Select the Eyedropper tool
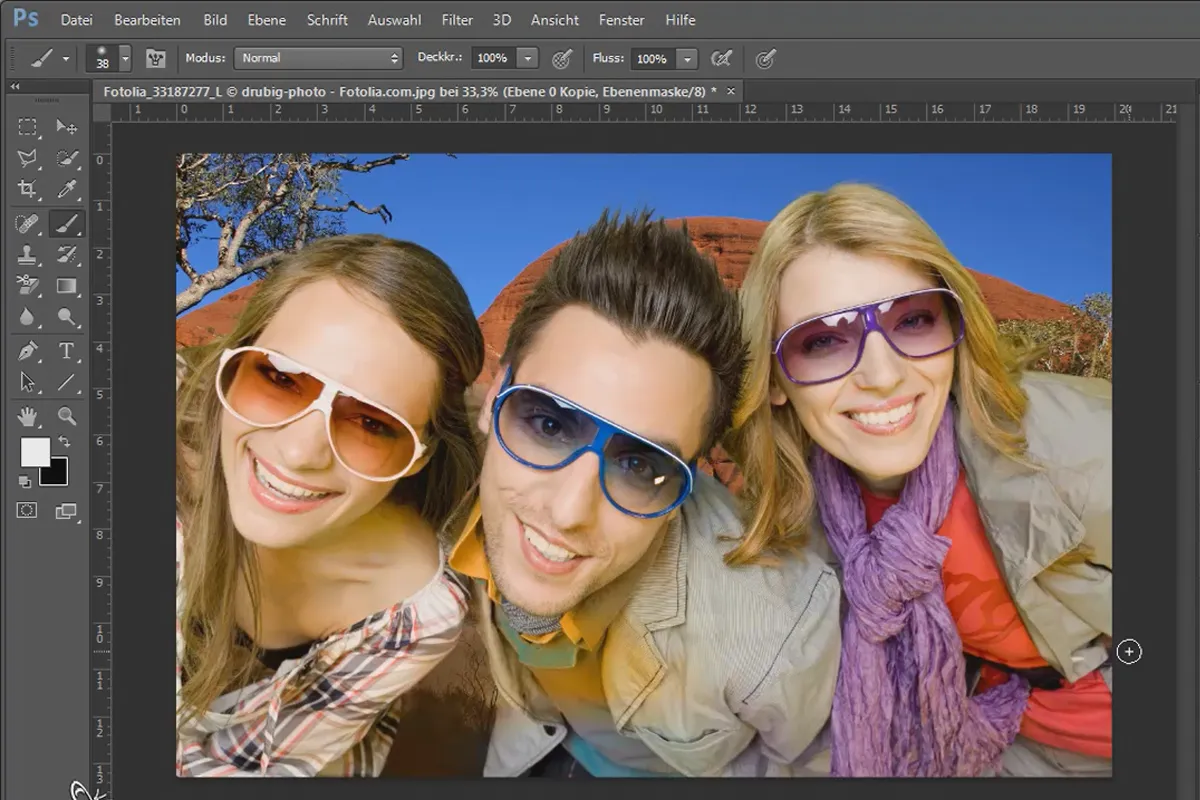Image resolution: width=1200 pixels, height=800 pixels. click(x=67, y=189)
